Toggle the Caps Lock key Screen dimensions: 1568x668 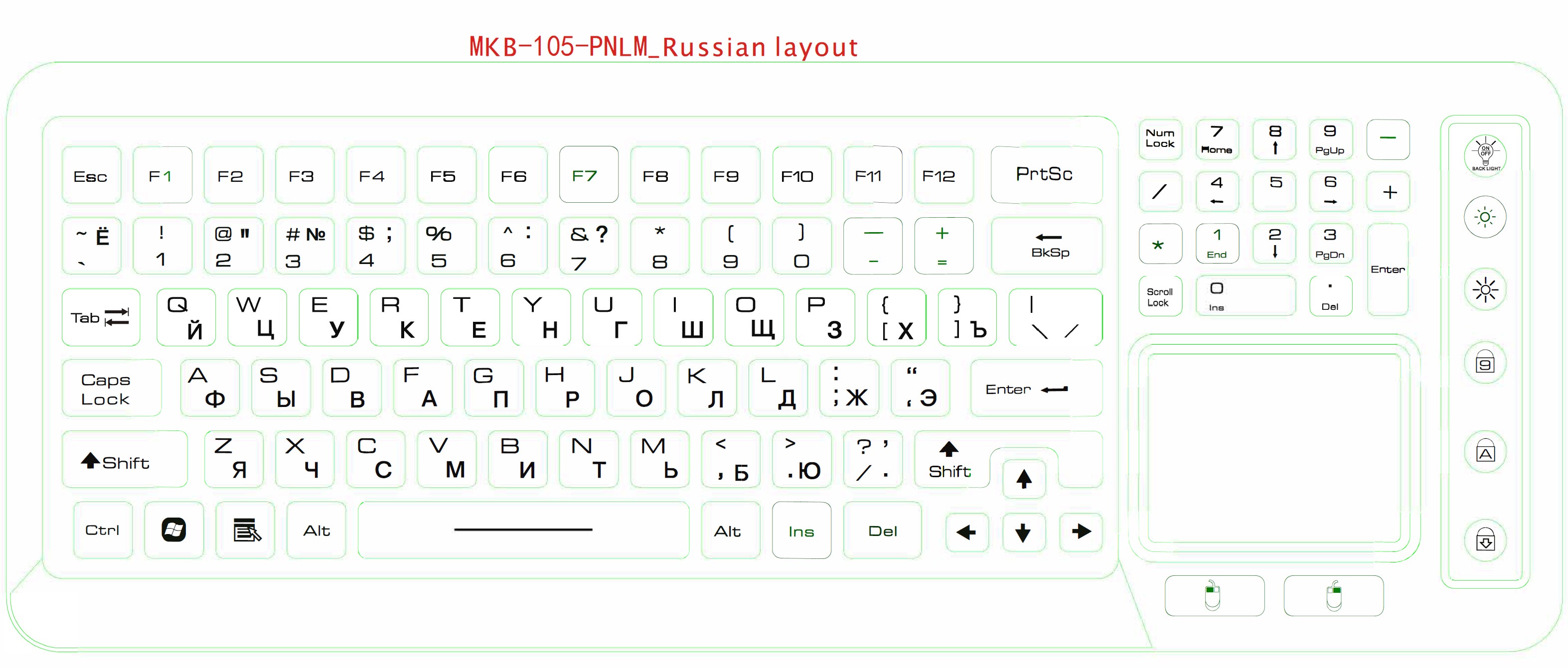click(111, 389)
